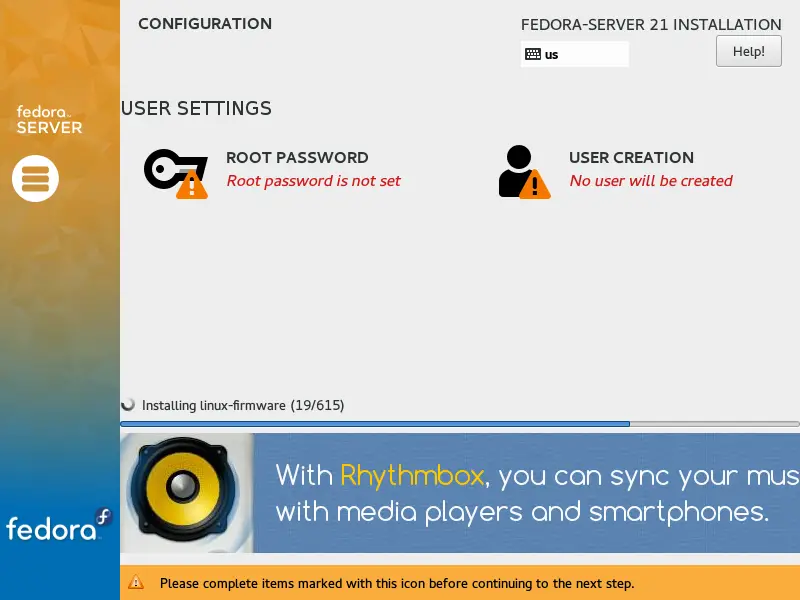Click 'Installing linux-firmware (19/615)' status text

243,406
